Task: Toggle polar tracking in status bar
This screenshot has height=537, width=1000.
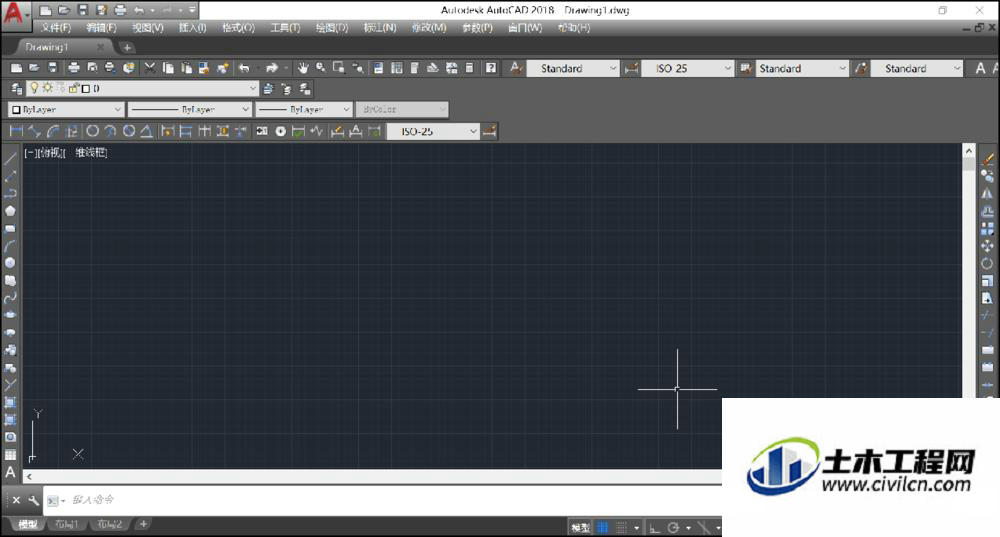Action: pyautogui.click(x=673, y=527)
